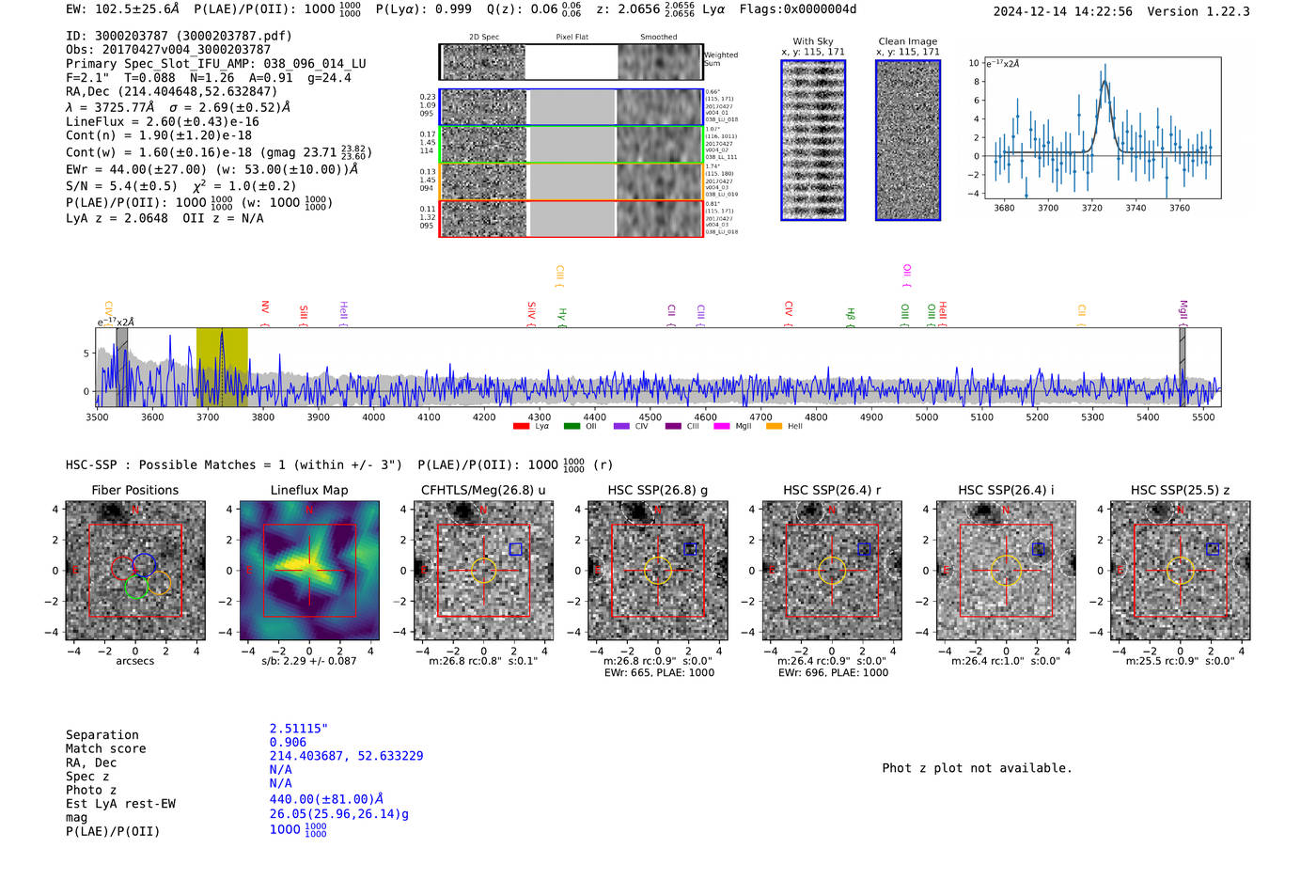
Task: Click the HeII orange legend swatch
Action: pos(774,426)
